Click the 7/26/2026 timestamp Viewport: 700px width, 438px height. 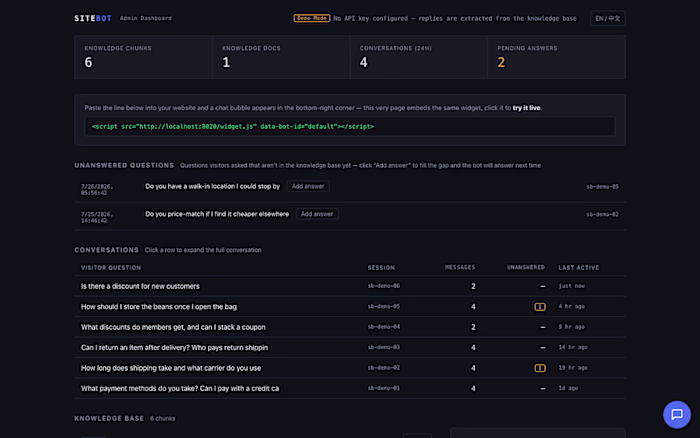coord(97,190)
